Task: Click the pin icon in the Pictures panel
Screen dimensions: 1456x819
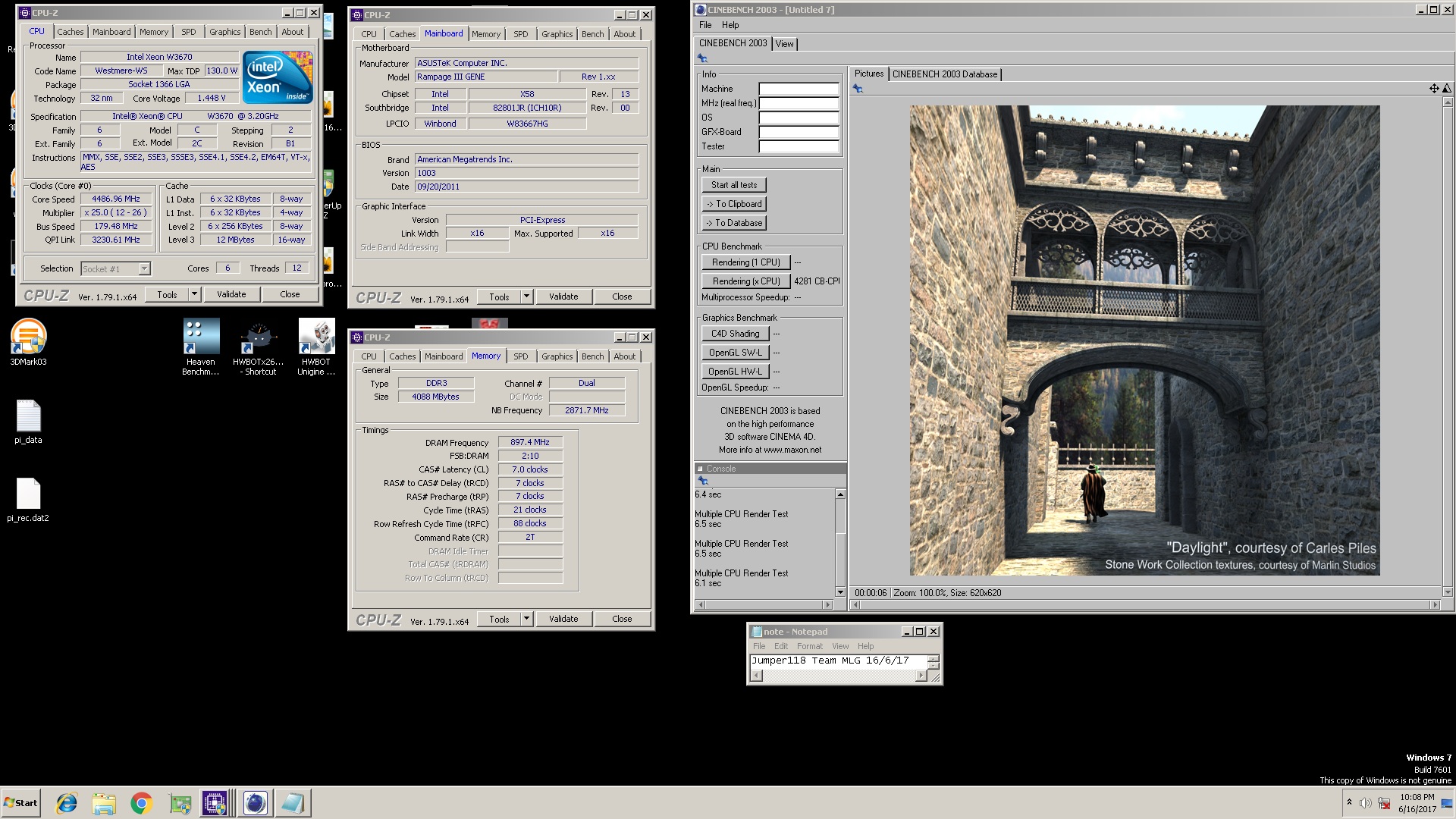Action: [x=858, y=89]
